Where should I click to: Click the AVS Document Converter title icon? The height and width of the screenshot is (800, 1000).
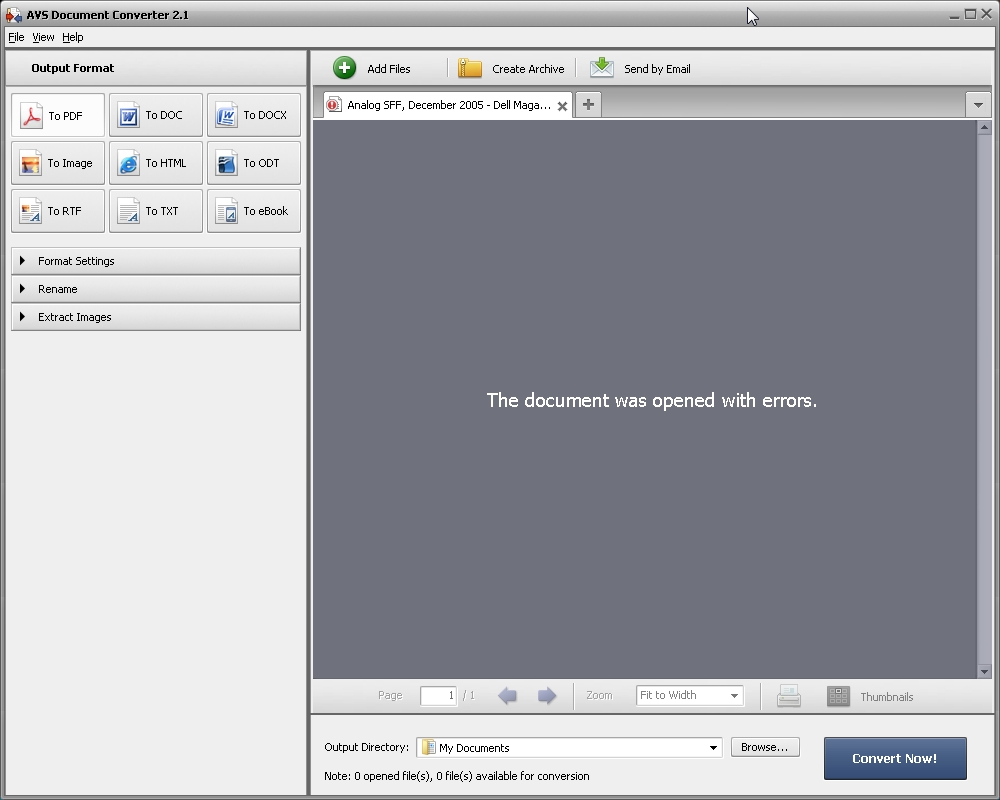pyautogui.click(x=13, y=14)
